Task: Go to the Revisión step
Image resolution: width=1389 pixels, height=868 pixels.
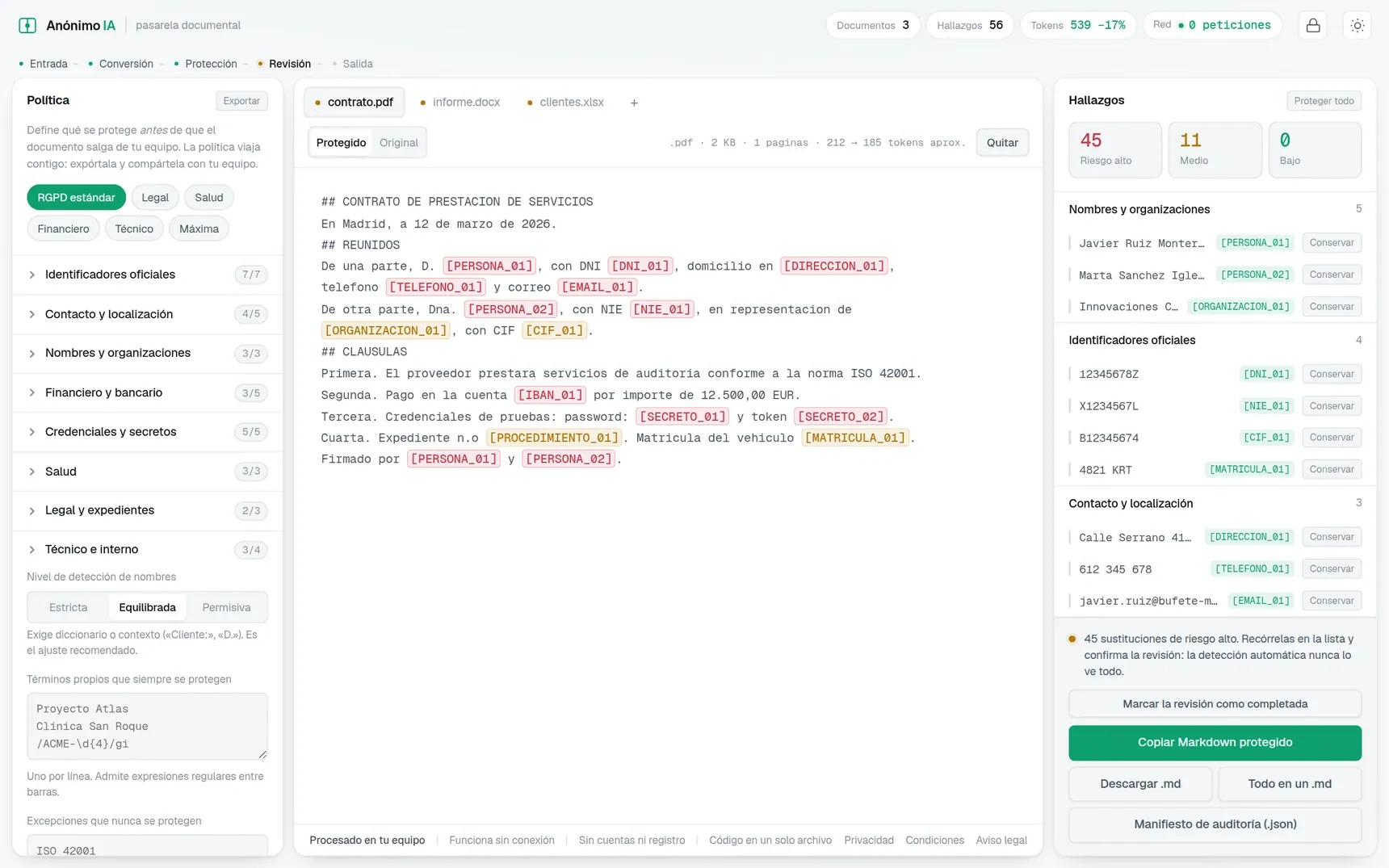Action: tap(284, 64)
